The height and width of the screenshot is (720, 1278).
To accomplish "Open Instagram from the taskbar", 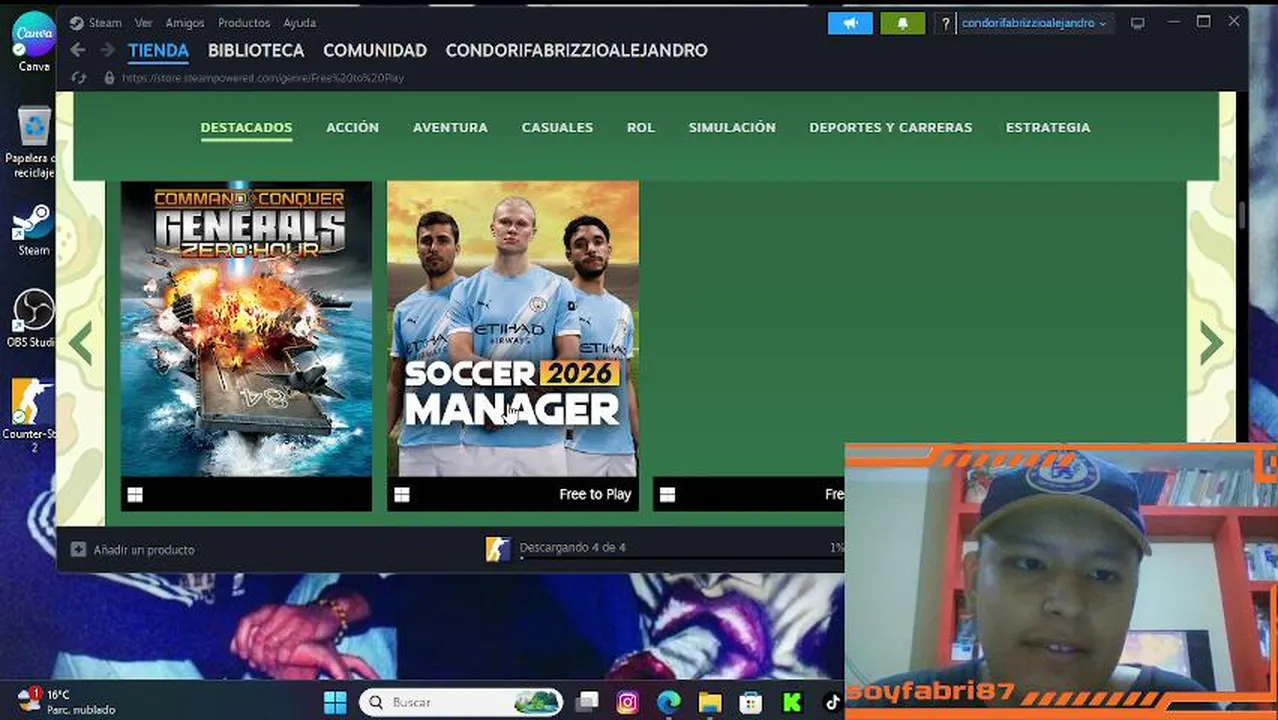I will pyautogui.click(x=627, y=702).
